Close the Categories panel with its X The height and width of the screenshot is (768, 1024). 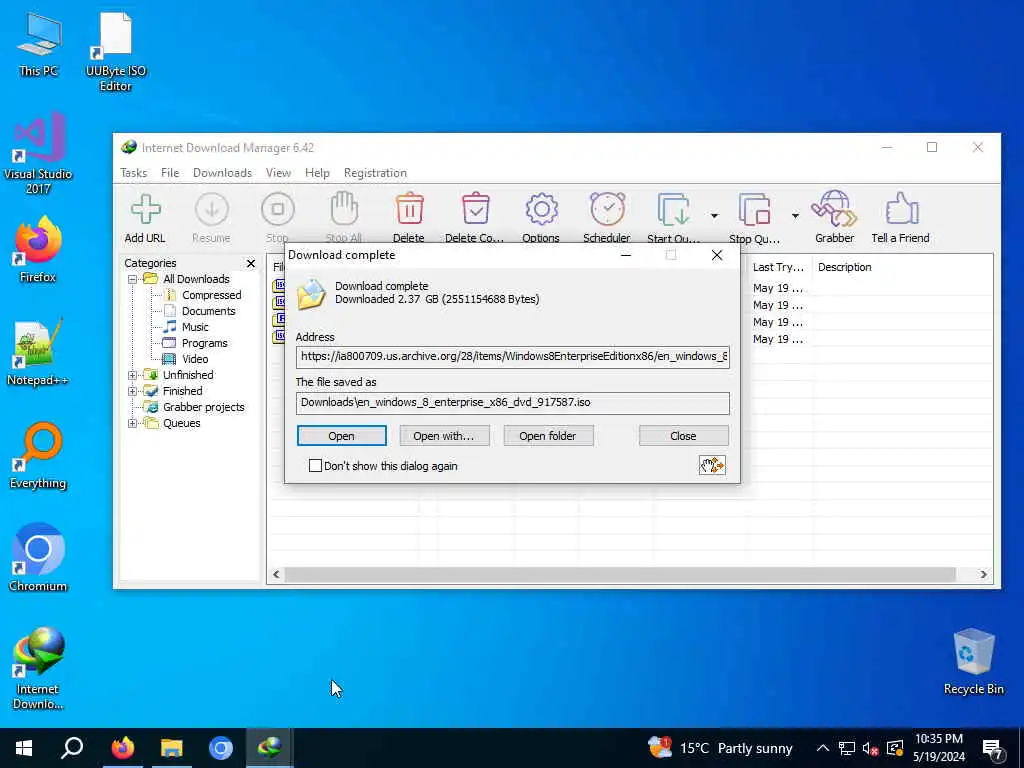(251, 263)
